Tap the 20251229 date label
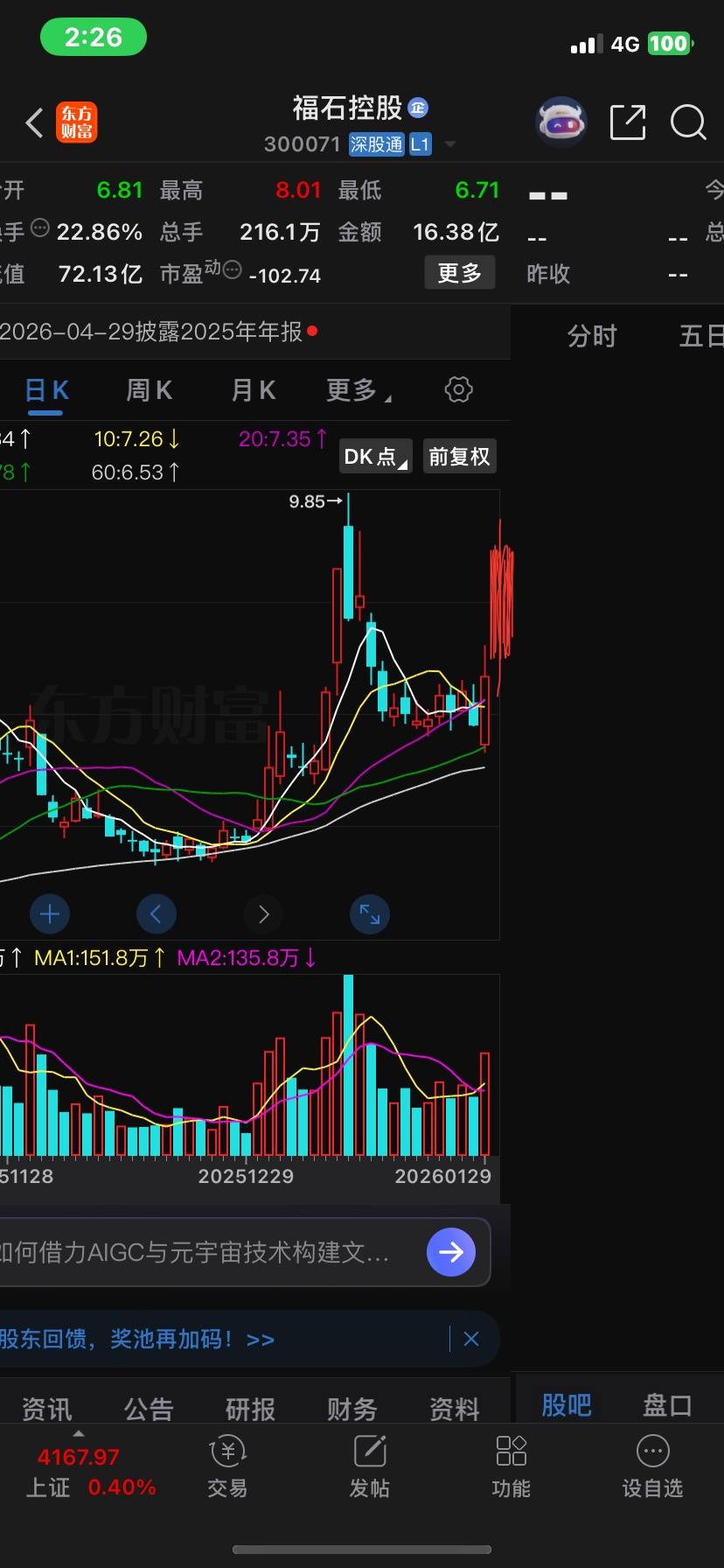The width and height of the screenshot is (724, 1568). [246, 1176]
